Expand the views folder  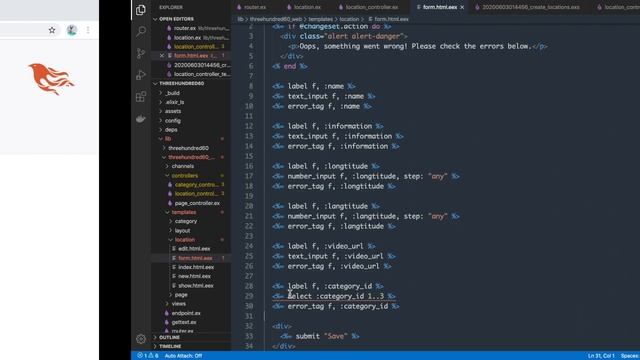click(x=178, y=304)
